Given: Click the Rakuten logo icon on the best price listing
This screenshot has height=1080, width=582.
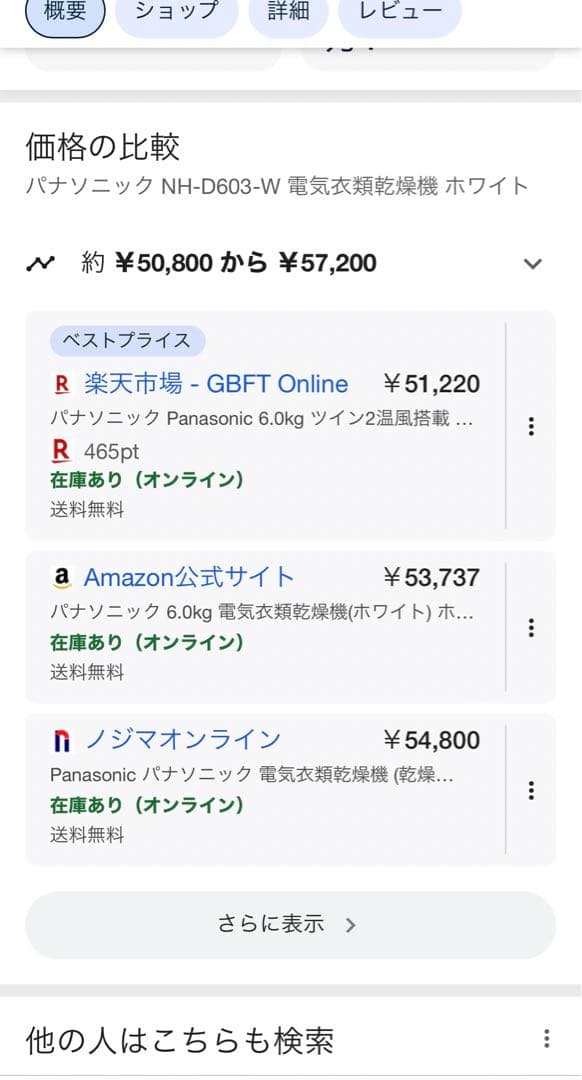Looking at the screenshot, I should [x=60, y=384].
